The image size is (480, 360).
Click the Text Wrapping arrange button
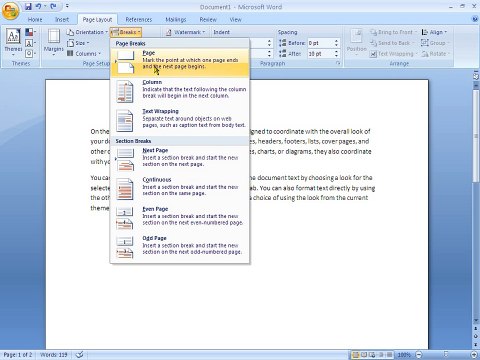394,53
